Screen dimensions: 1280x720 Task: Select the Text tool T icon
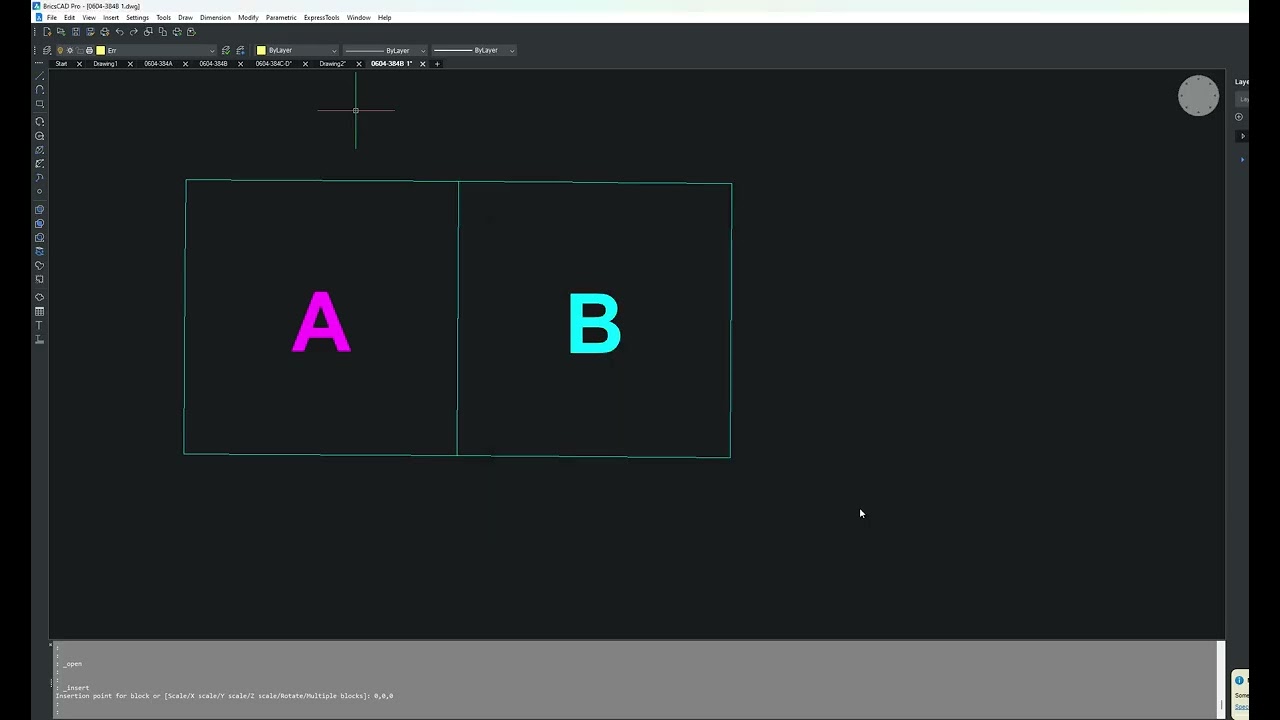pyautogui.click(x=40, y=326)
